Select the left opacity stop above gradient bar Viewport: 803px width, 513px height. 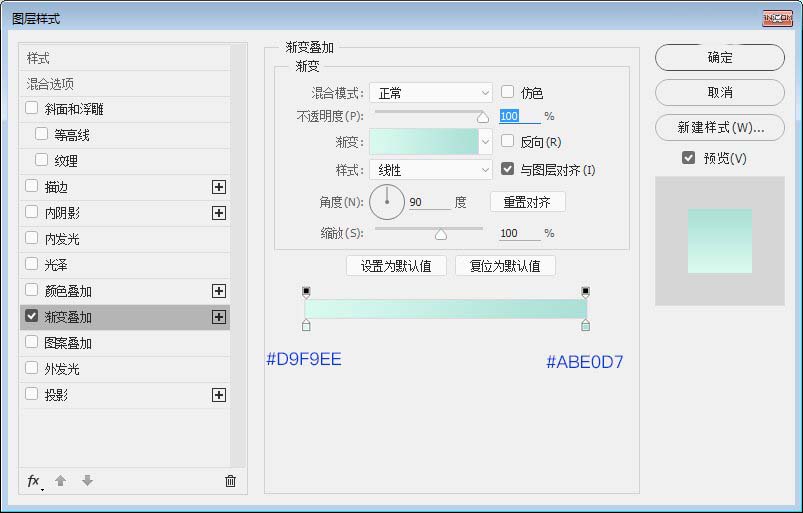(306, 292)
